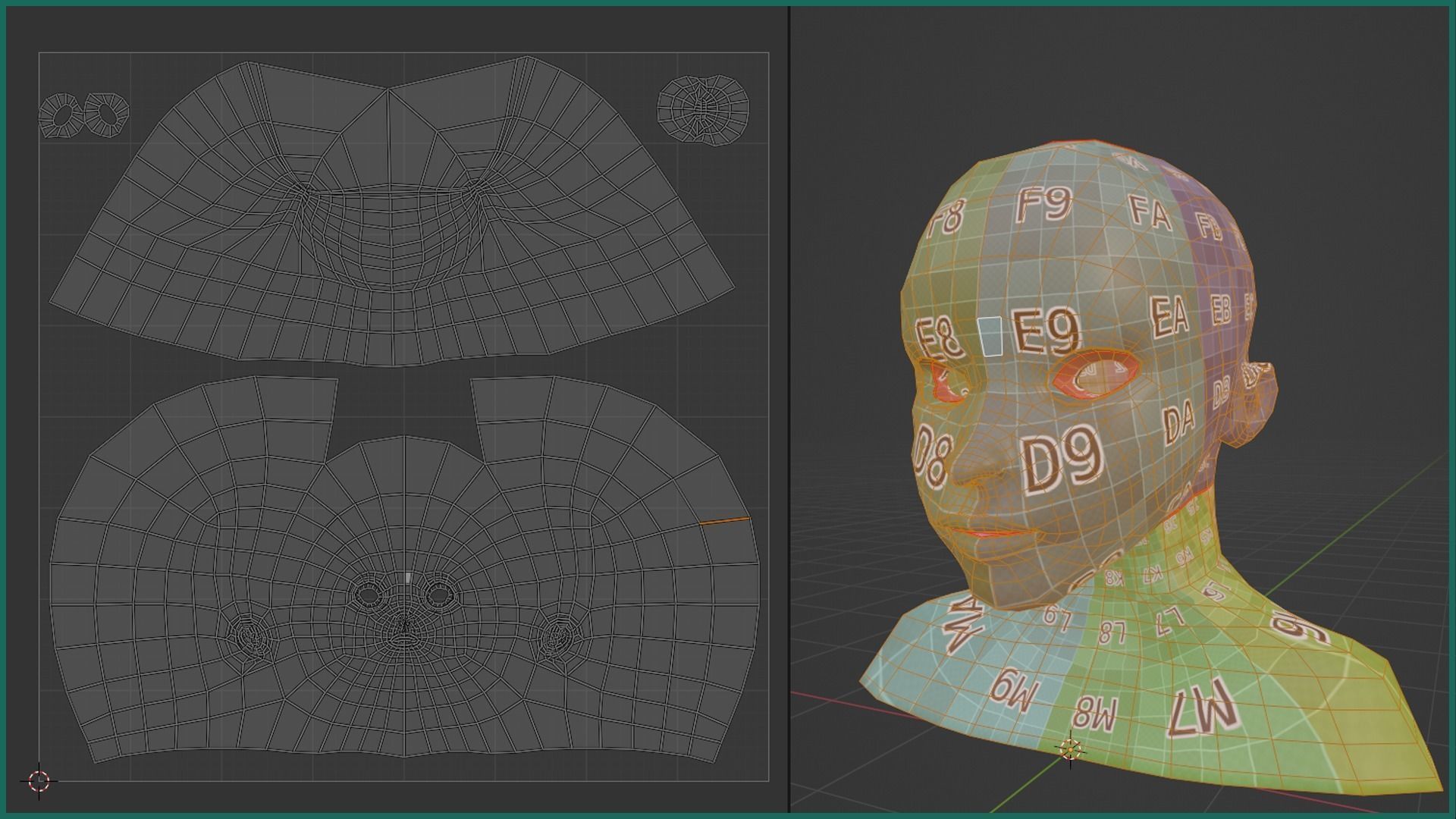Click the DA label beside the ear
Image resolution: width=1456 pixels, height=819 pixels.
(1179, 422)
